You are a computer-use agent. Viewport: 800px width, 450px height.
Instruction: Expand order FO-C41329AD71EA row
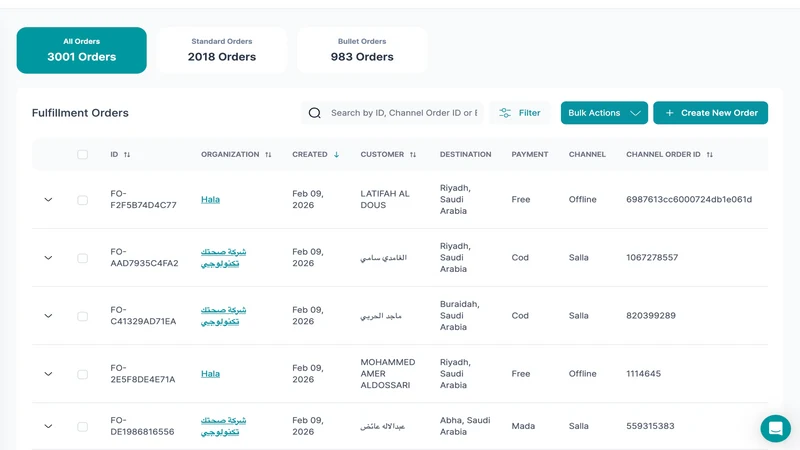pos(48,316)
